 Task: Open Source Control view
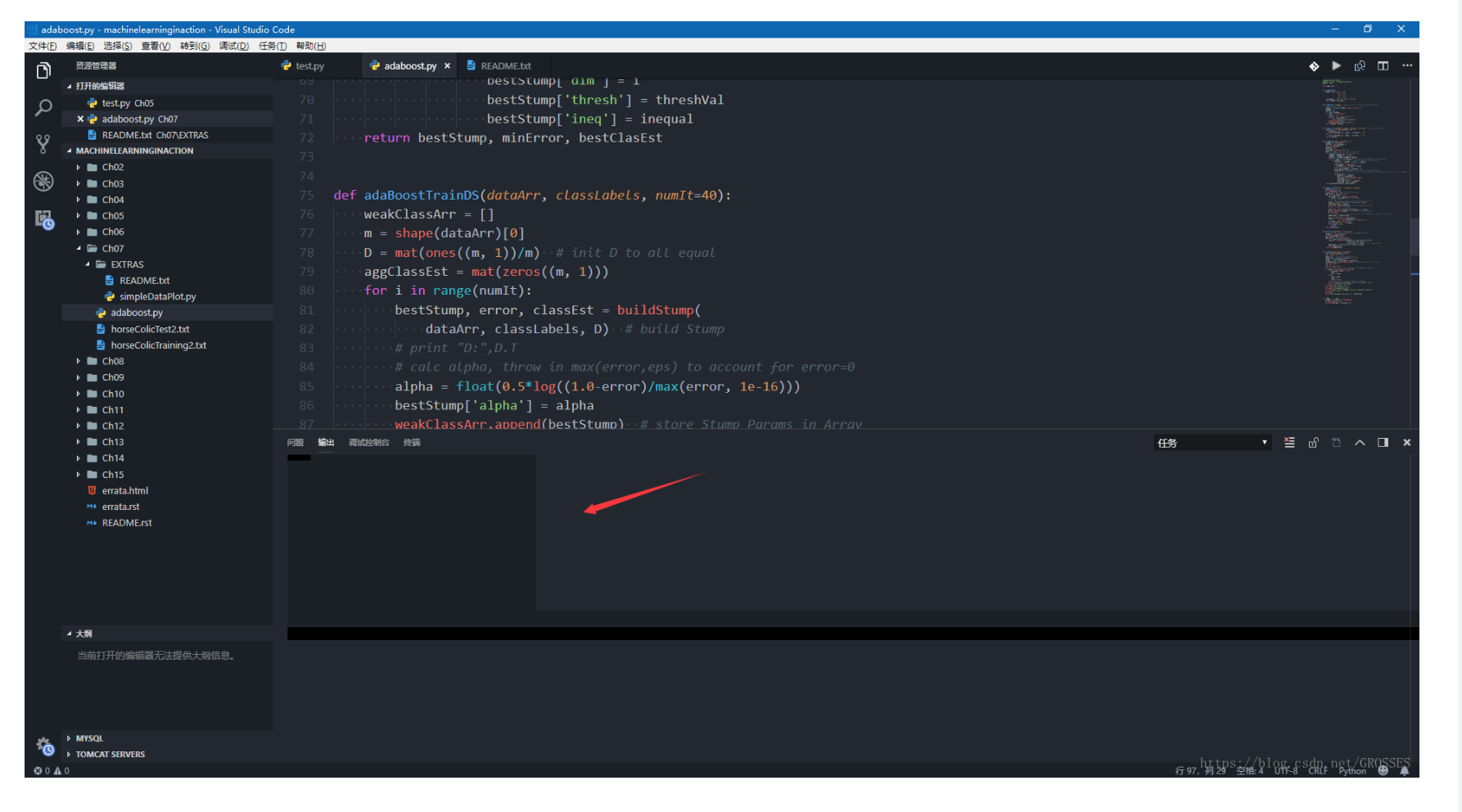(43, 143)
